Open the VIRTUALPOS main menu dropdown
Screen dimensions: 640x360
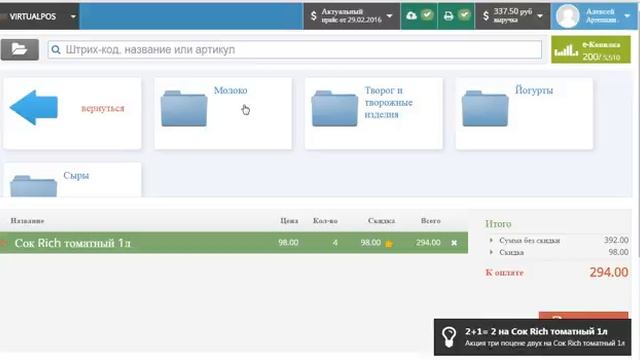40,16
